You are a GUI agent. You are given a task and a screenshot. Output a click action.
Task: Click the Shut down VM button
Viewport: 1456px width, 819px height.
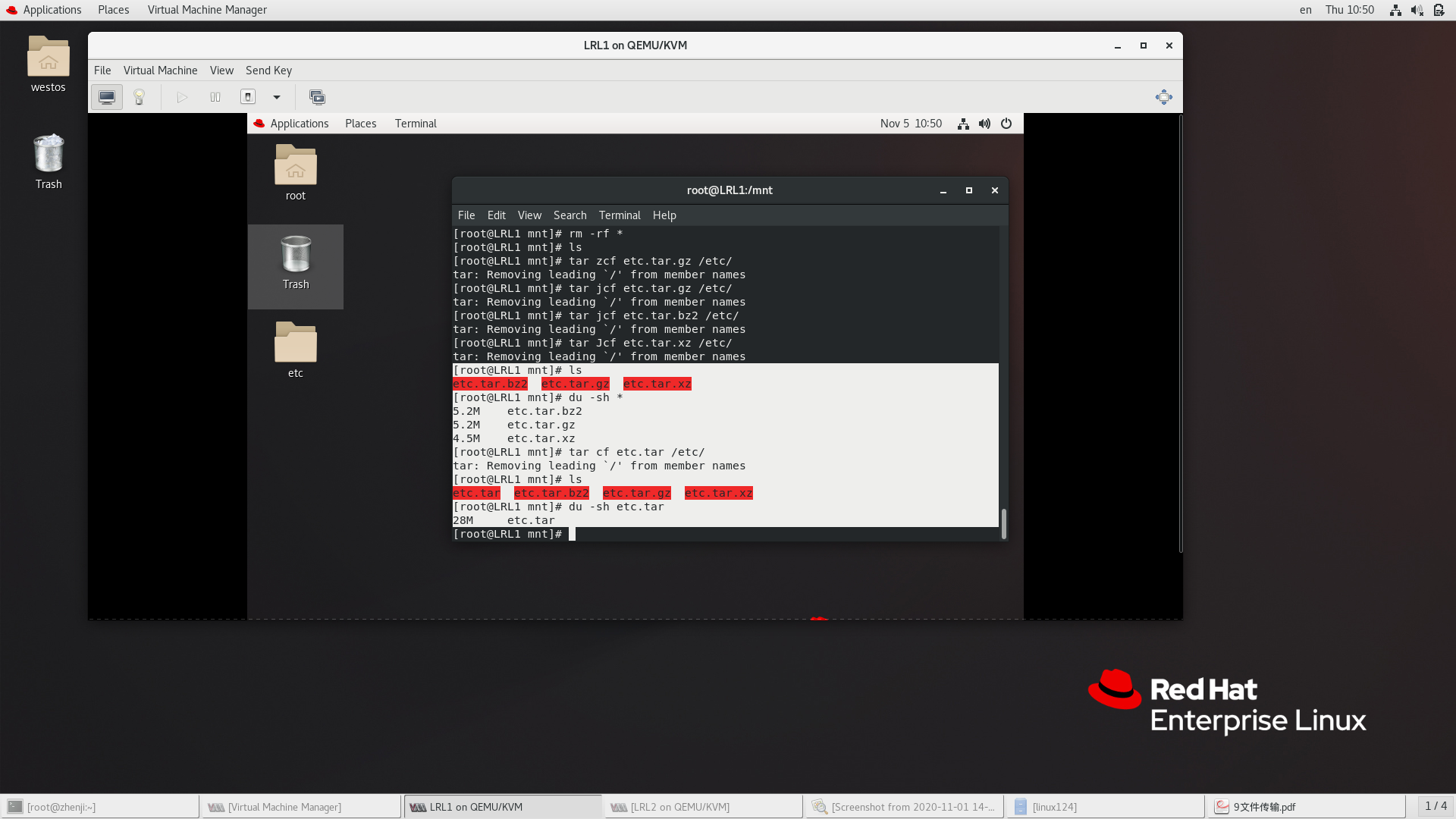[x=248, y=97]
